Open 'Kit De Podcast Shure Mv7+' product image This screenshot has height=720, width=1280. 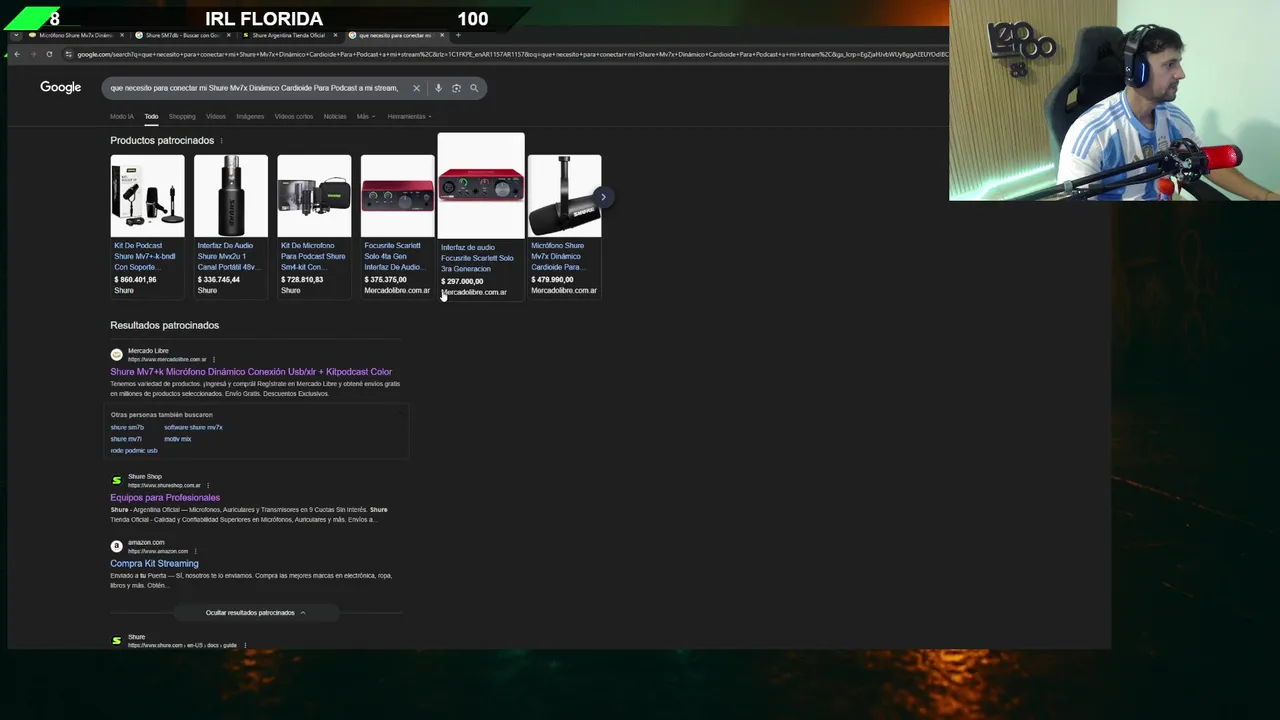pos(147,196)
